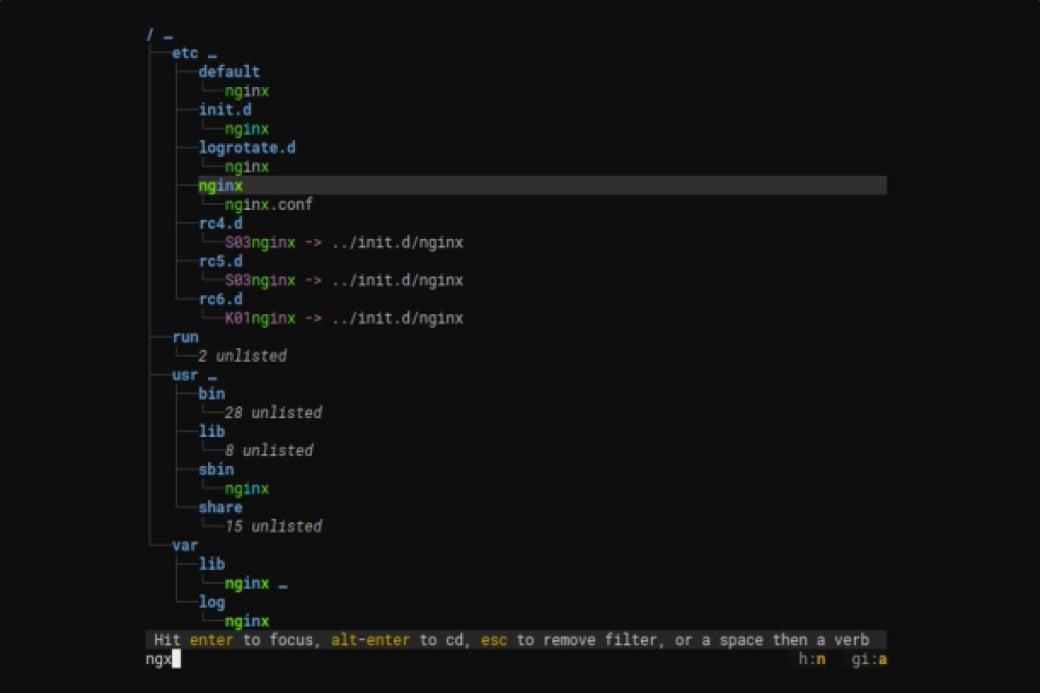Select the highlighted nginx directory under etc
This screenshot has height=693, width=1040.
click(221, 186)
